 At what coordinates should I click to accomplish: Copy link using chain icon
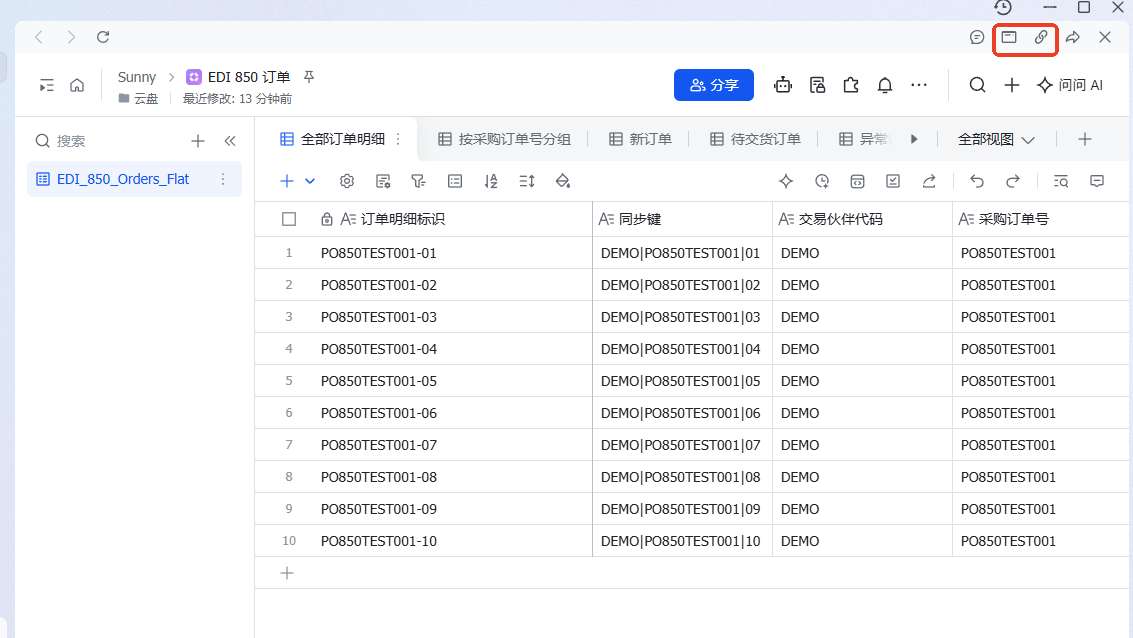click(x=1041, y=37)
